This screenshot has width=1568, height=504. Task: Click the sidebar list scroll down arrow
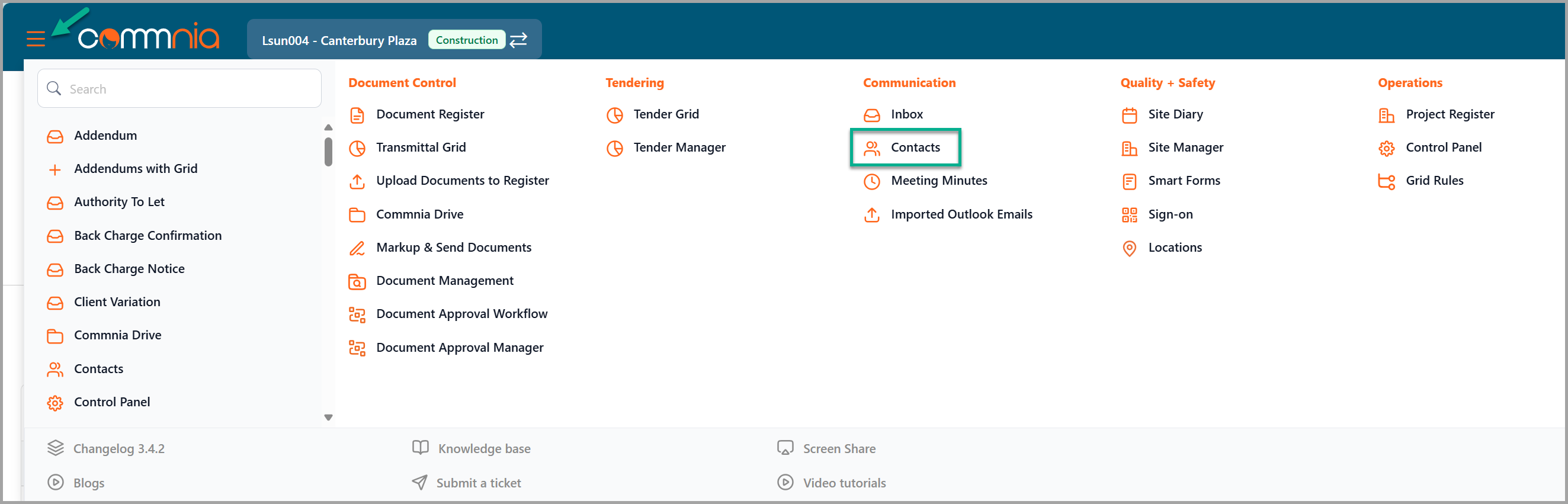click(x=328, y=418)
